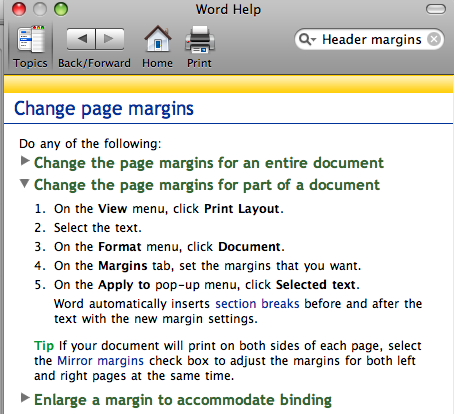The height and width of the screenshot is (414, 454).
Task: Zoom the window with the green button
Action: [61, 9]
